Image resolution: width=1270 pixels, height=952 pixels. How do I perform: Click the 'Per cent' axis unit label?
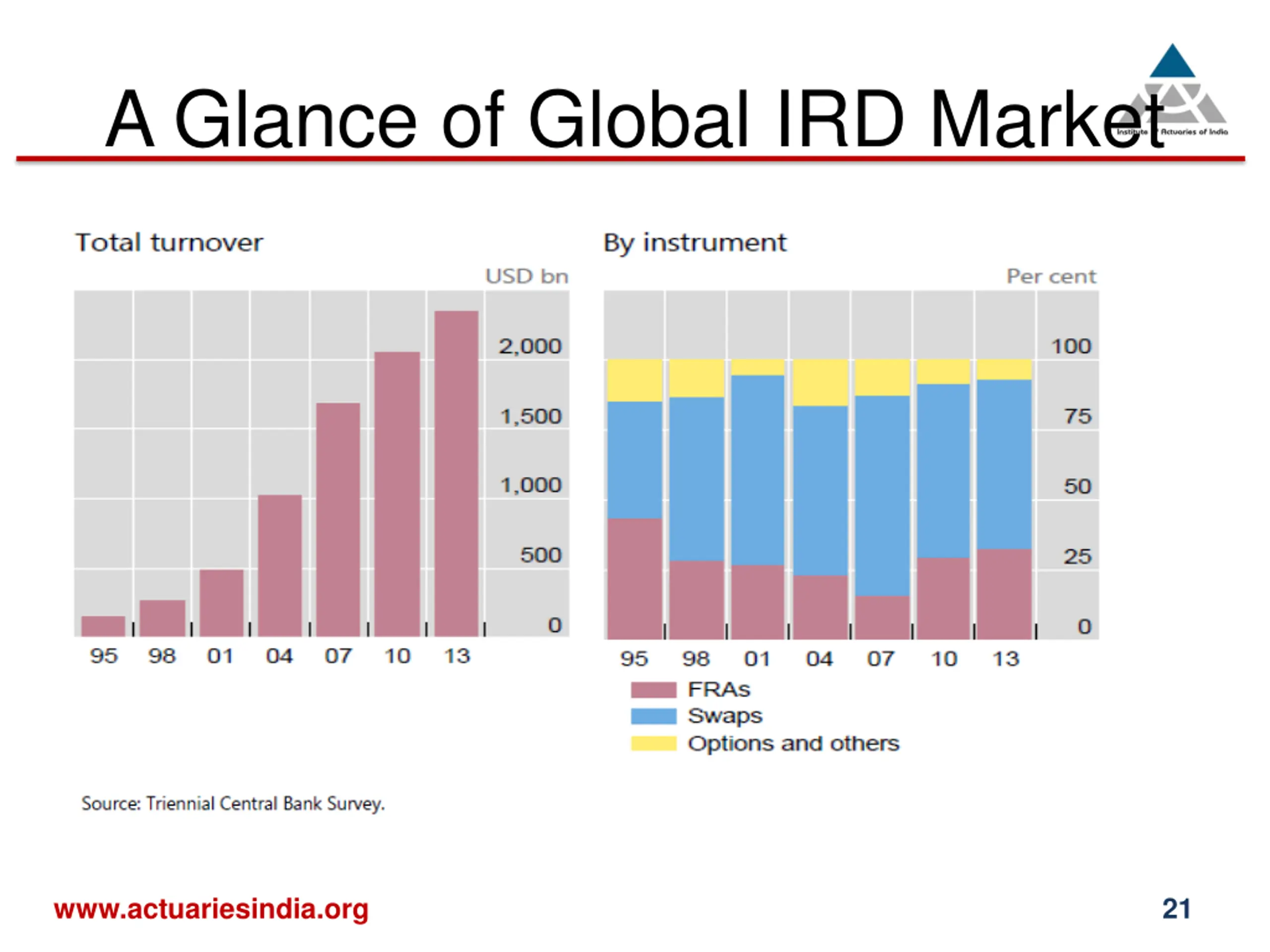(1051, 277)
